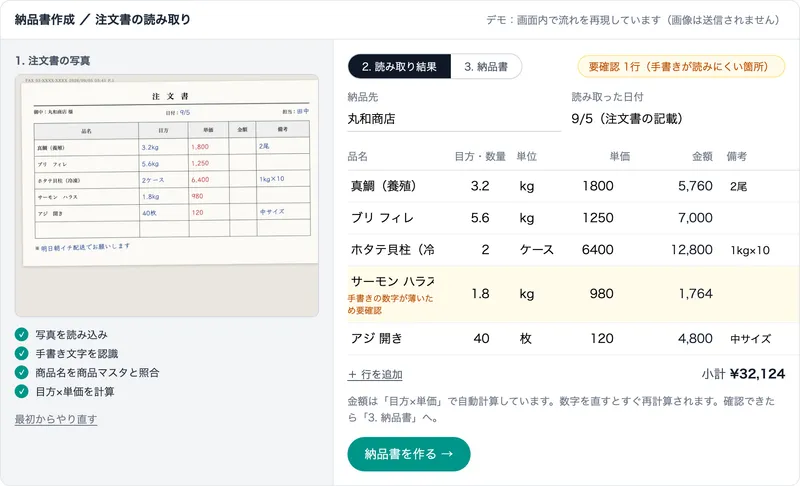Click amount 1,764
This screenshot has height=486, width=800.
[695, 294]
